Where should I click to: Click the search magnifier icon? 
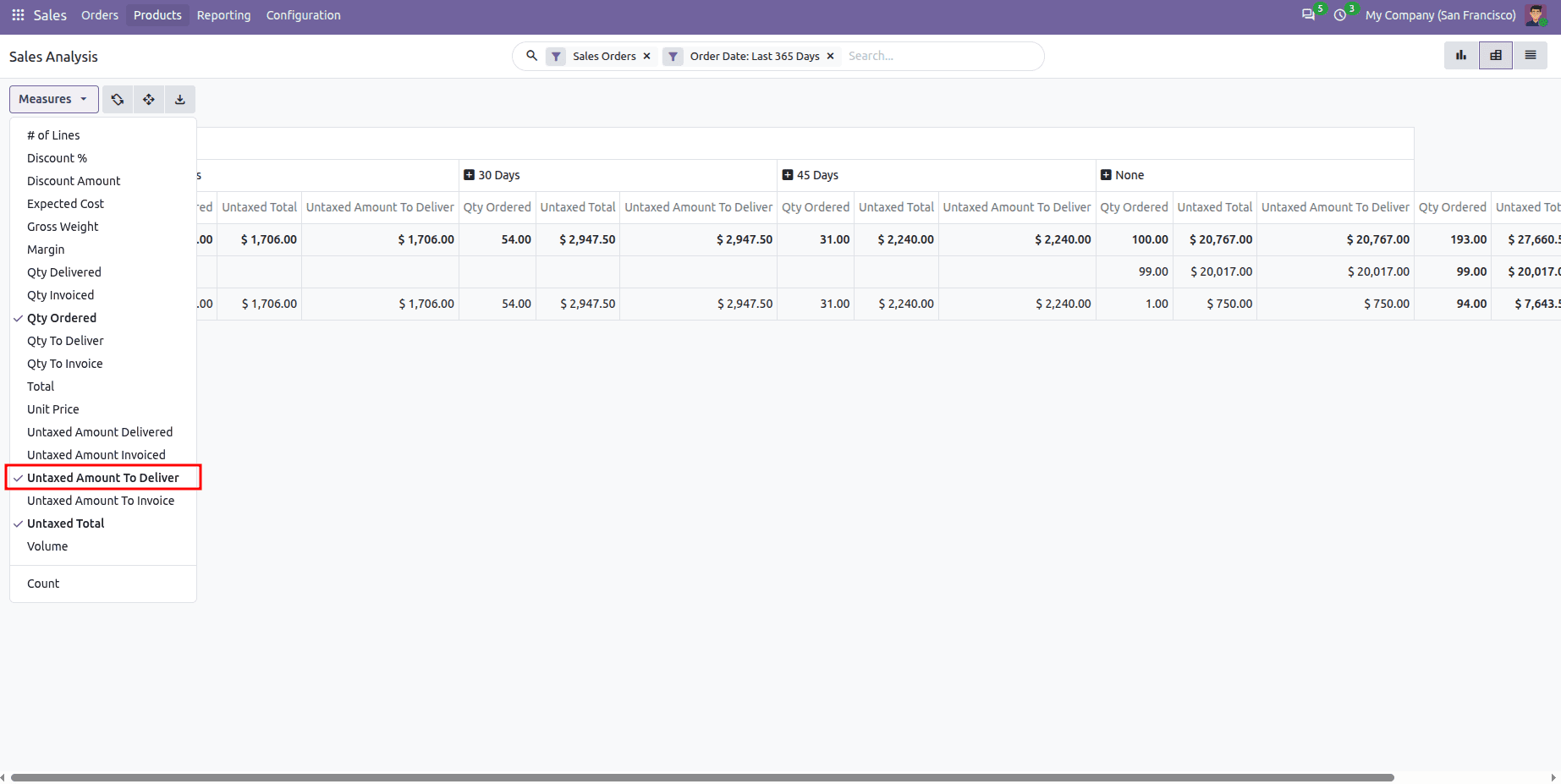coord(531,56)
